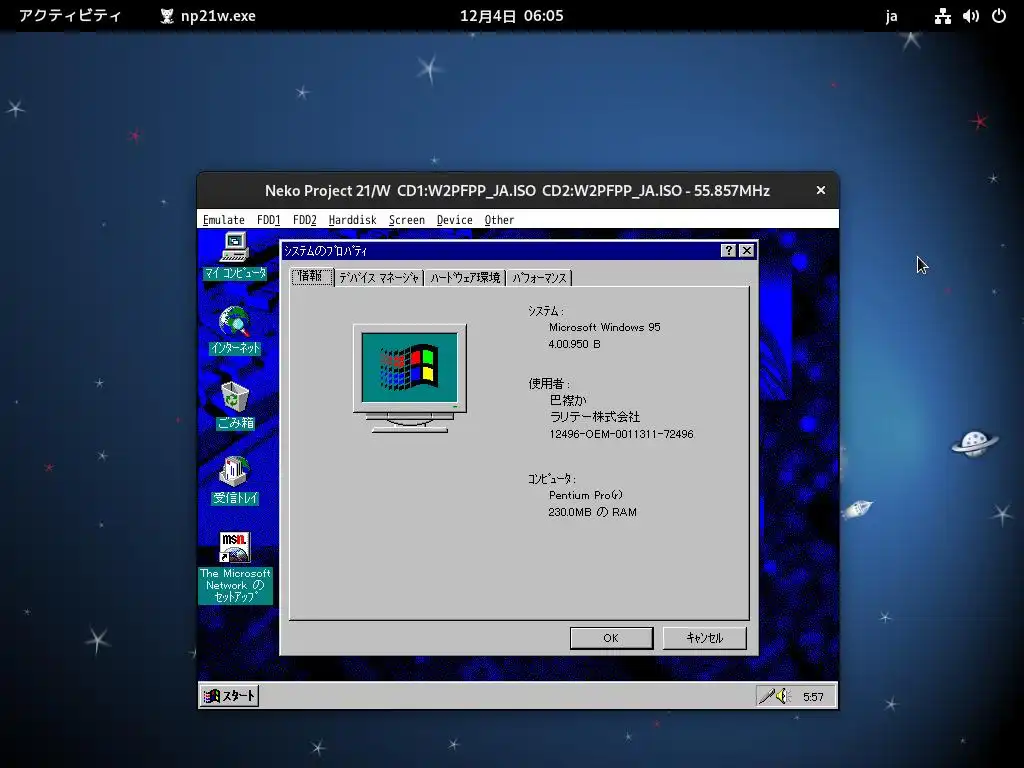The image size is (1024, 768).
Task: Switch to the ハードウェア環境 tab
Action: [x=465, y=278]
